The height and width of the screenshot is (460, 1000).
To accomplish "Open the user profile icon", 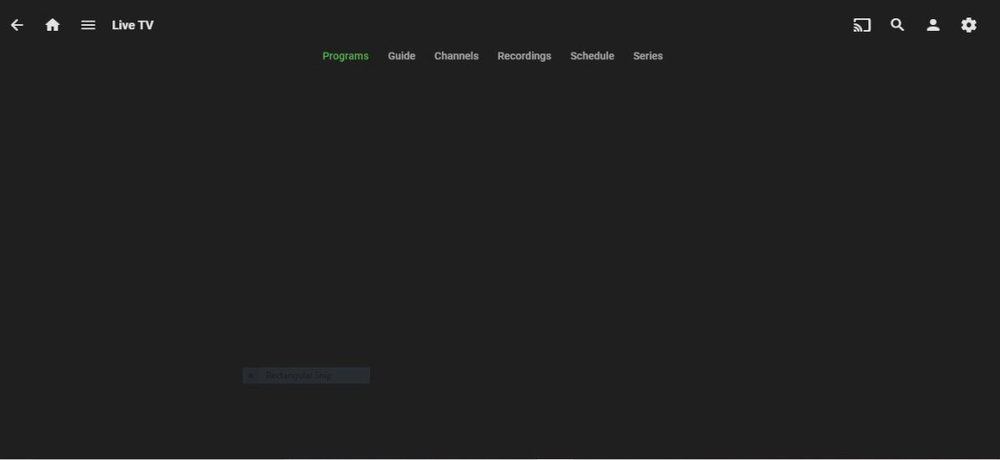I will point(933,25).
